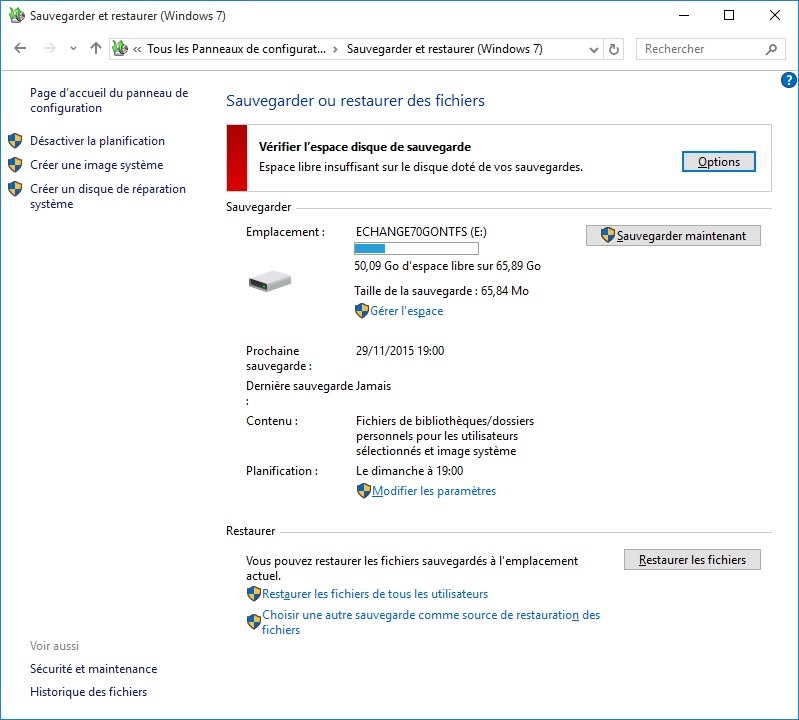Open Page d'accueil du panneau de configuration
799x720 pixels.
click(x=109, y=100)
